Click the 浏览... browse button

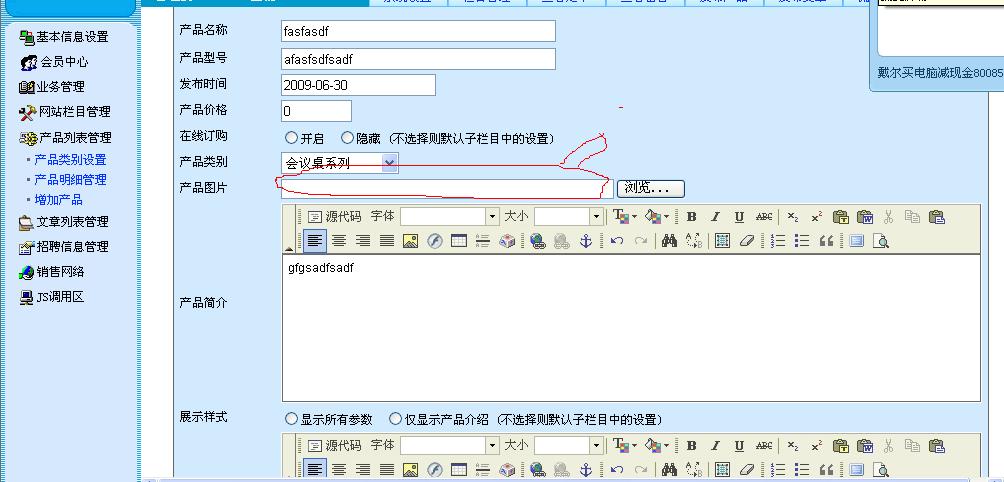(651, 188)
